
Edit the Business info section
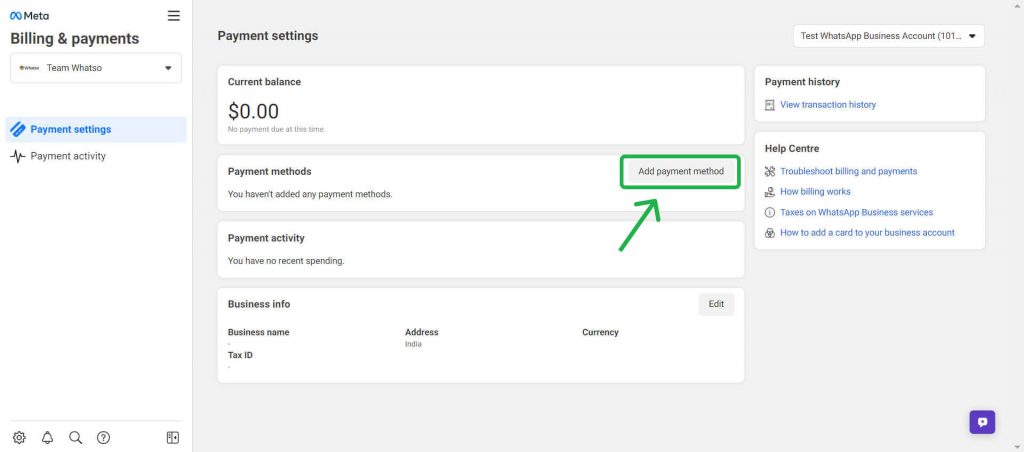pyautogui.click(x=716, y=304)
